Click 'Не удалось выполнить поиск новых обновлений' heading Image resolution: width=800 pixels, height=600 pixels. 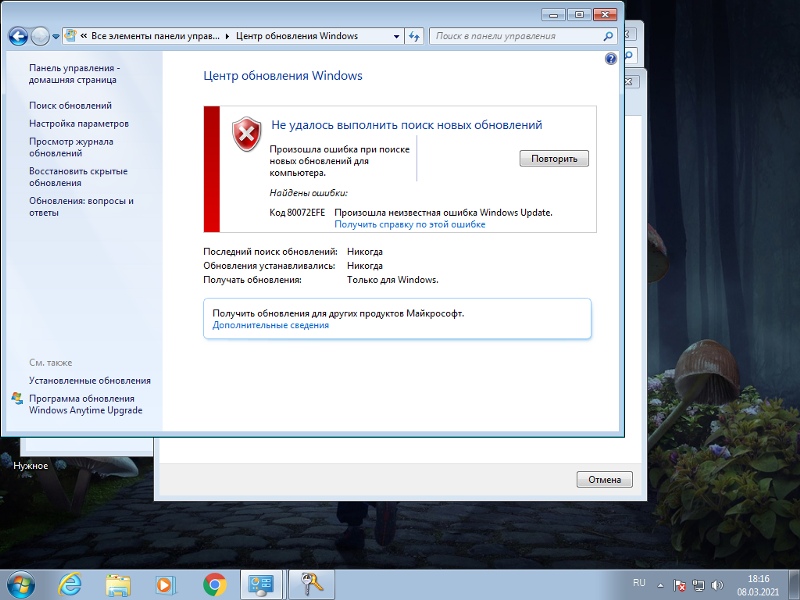407,125
